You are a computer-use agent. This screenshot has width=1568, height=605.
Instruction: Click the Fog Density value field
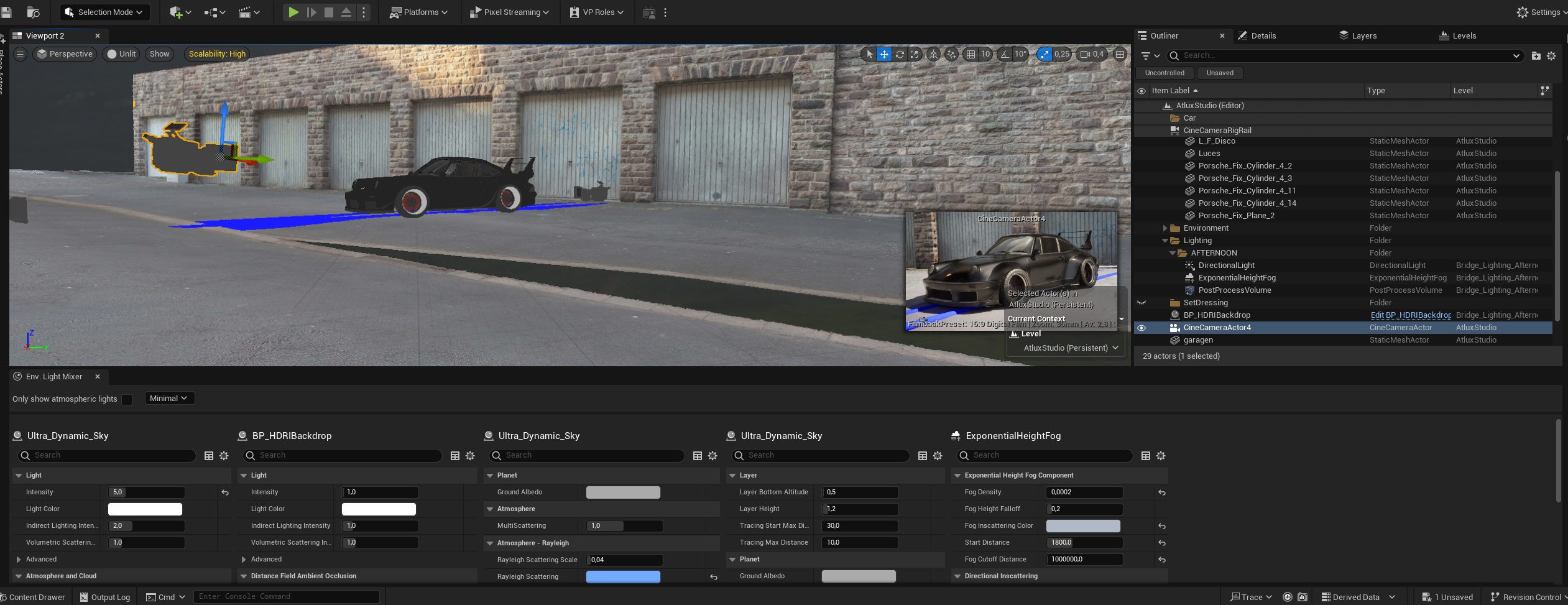pos(1084,492)
